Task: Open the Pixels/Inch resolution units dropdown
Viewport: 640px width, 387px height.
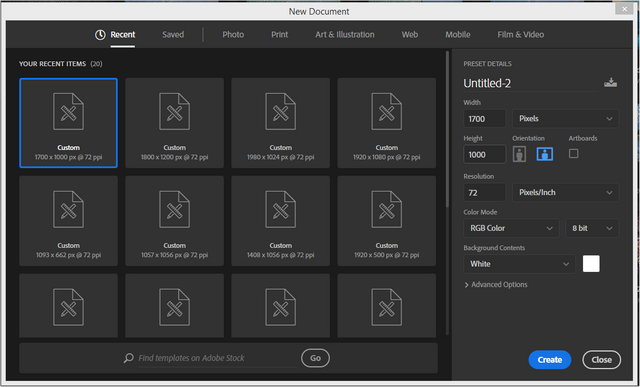Action: [x=565, y=192]
